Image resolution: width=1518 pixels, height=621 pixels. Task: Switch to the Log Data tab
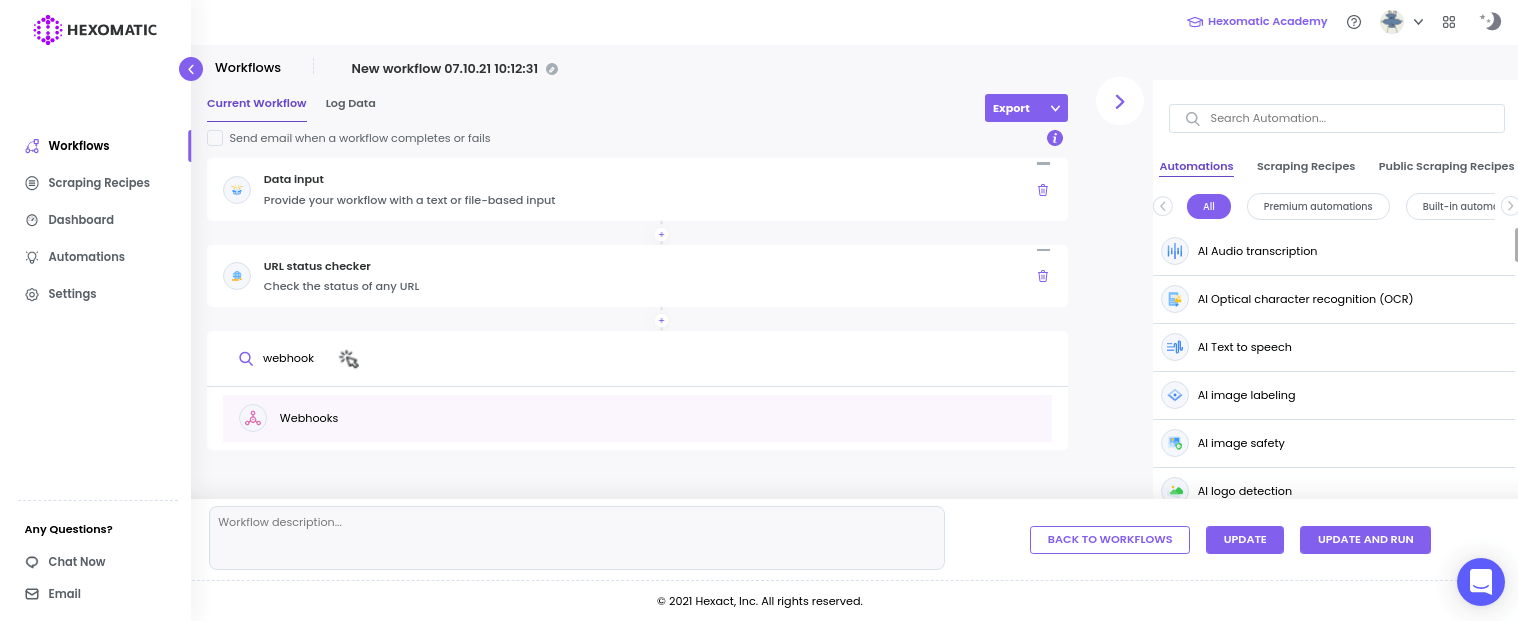(x=350, y=103)
